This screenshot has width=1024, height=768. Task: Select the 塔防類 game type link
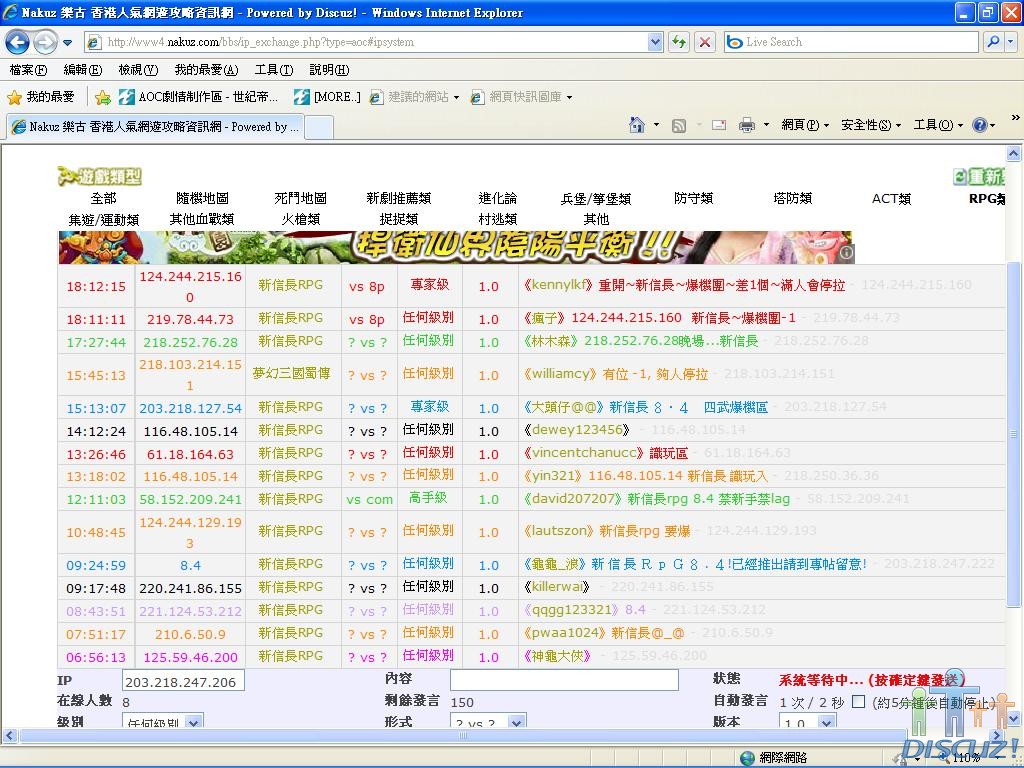[x=792, y=198]
